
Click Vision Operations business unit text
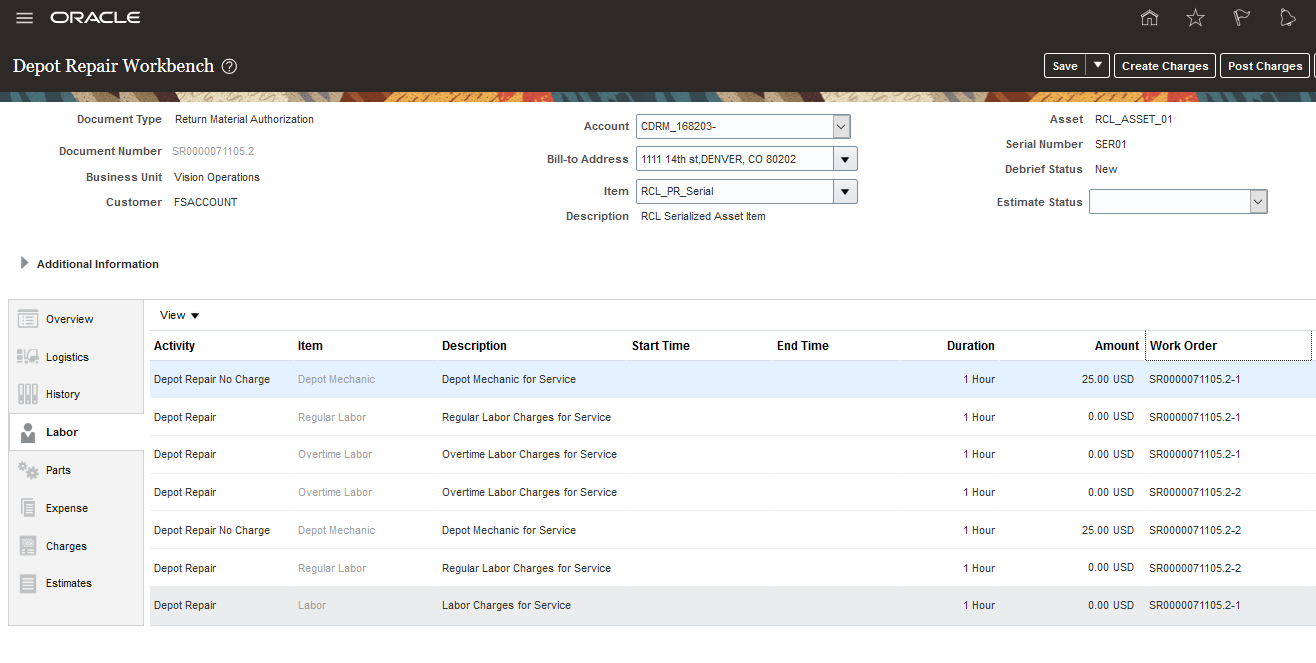pyautogui.click(x=217, y=177)
